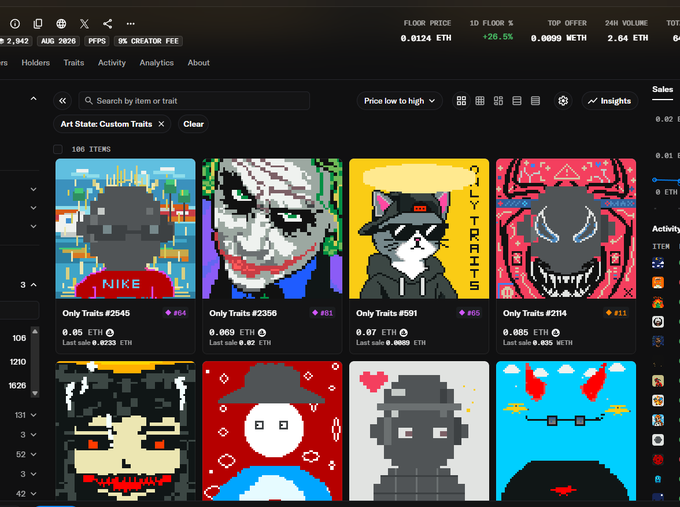
Task: Open the red demon mask thumbnail
Action: coord(566,229)
